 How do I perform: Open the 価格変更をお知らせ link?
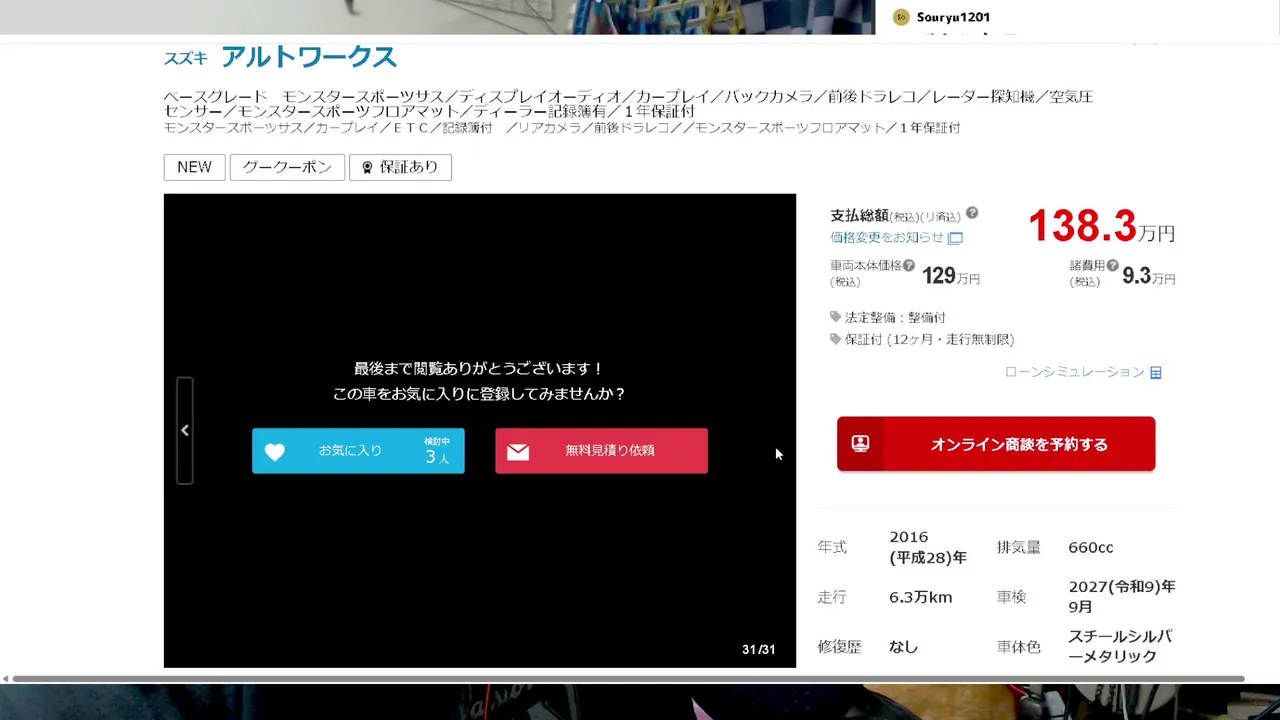[x=887, y=237]
